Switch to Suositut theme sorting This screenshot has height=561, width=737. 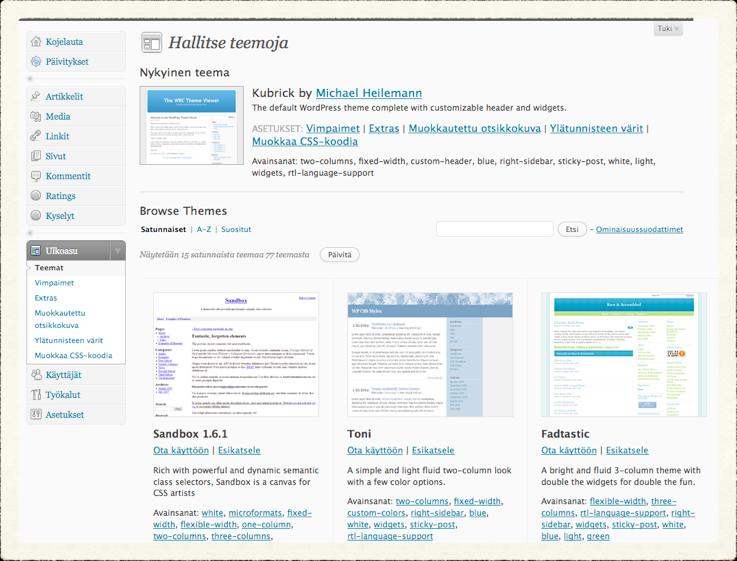click(236, 229)
